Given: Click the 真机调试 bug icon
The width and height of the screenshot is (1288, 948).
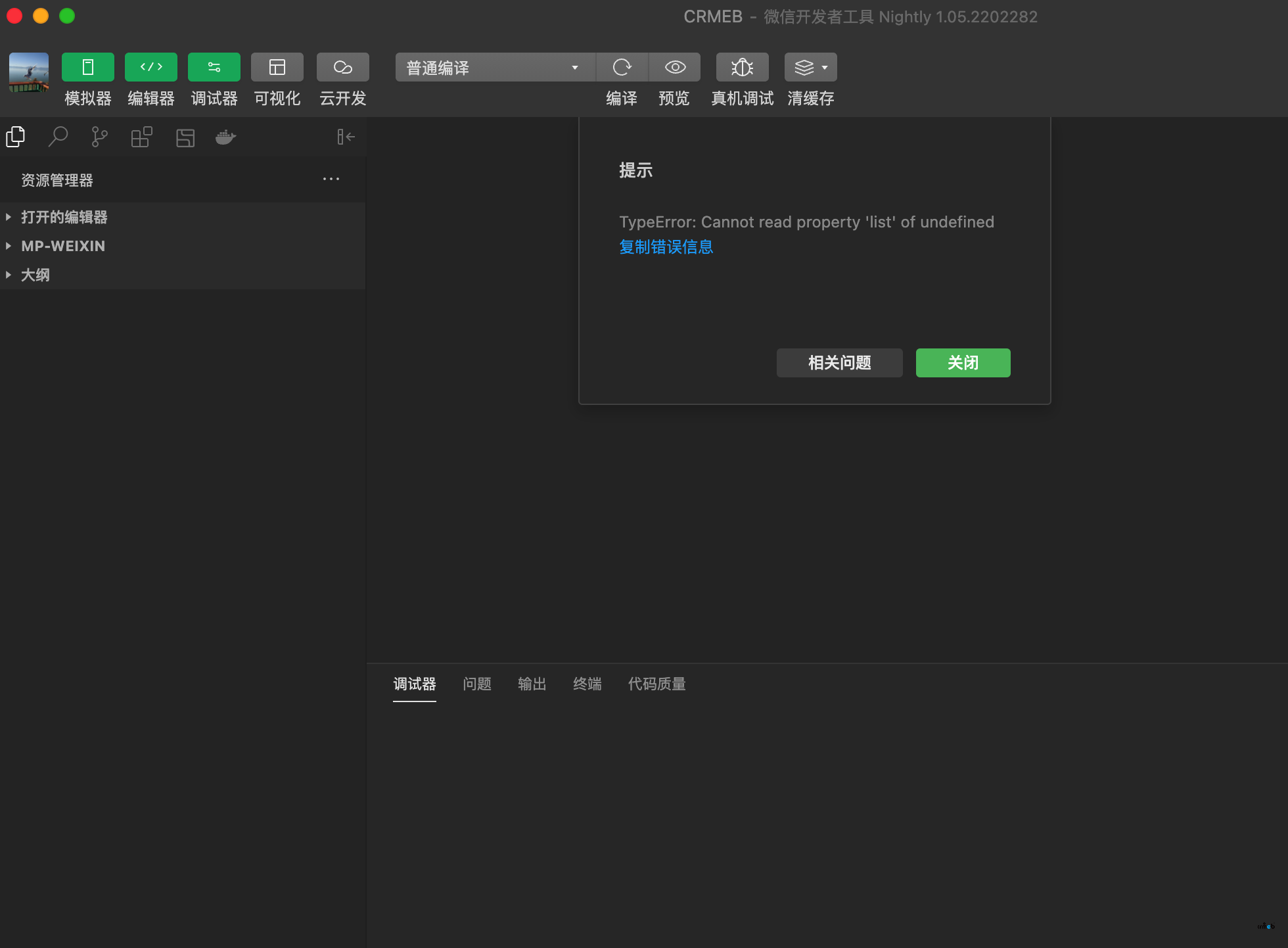Looking at the screenshot, I should [x=743, y=67].
